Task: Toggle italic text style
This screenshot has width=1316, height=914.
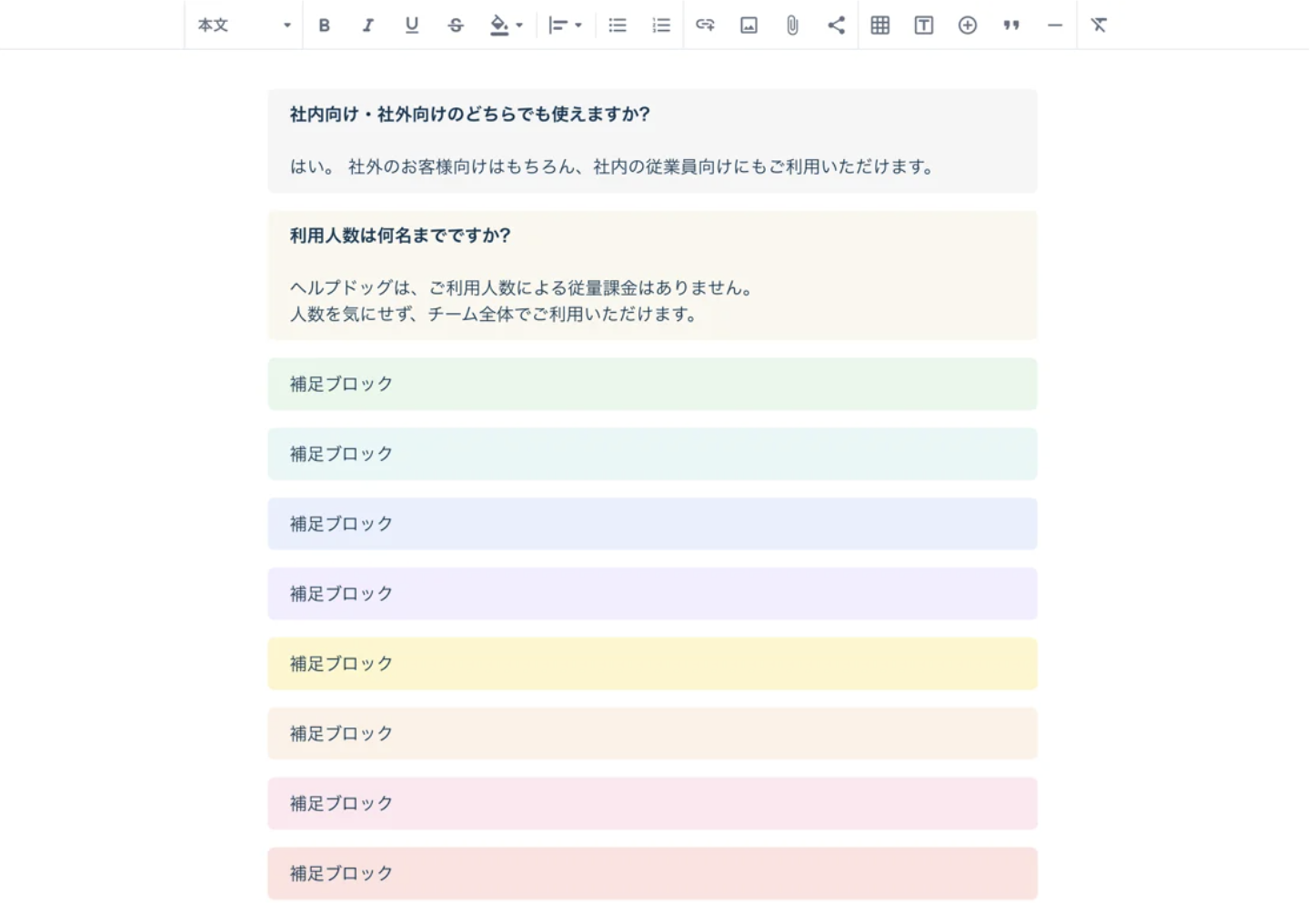Action: pyautogui.click(x=367, y=25)
